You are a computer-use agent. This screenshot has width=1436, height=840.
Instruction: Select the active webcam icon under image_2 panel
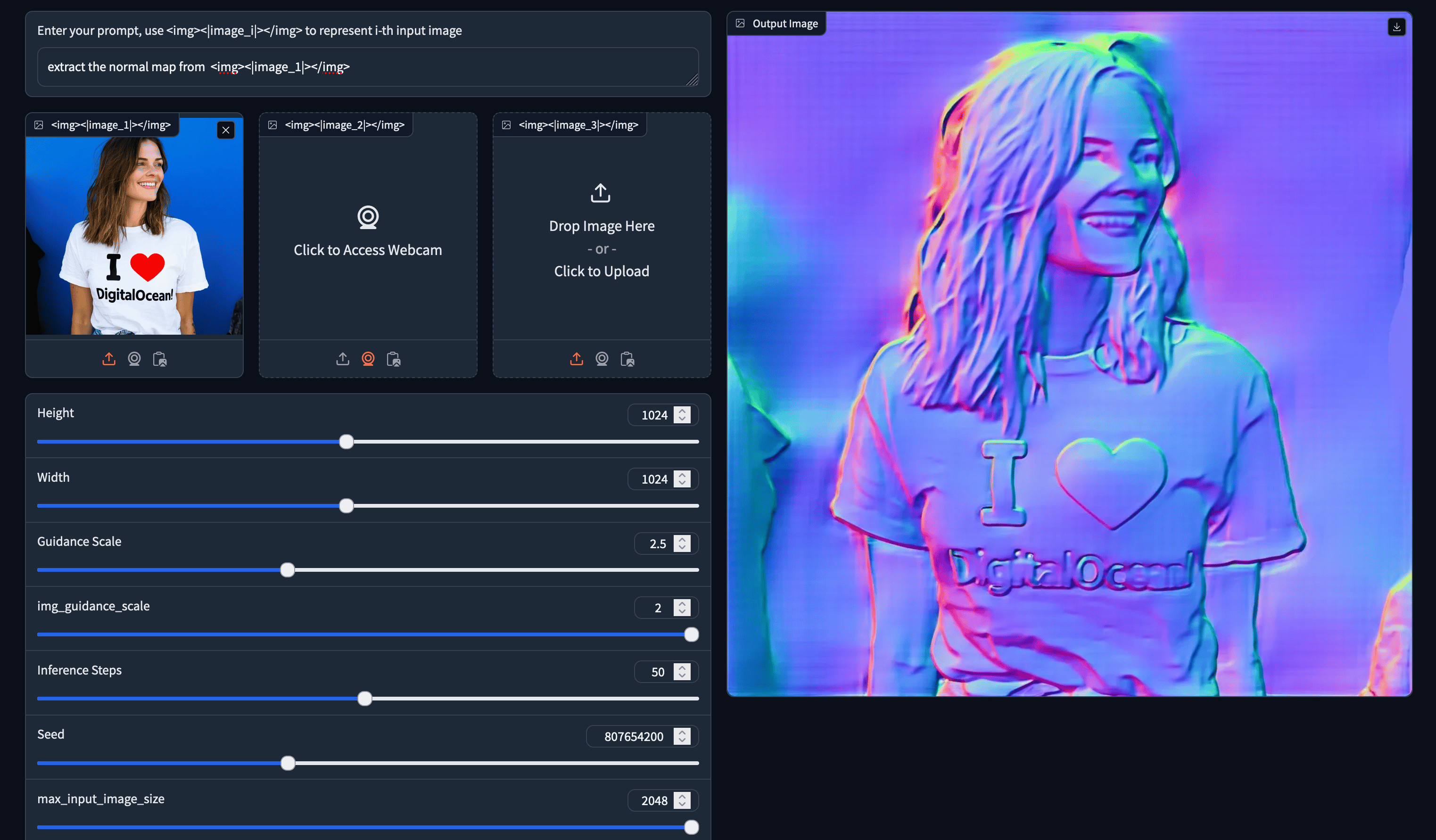(x=368, y=359)
